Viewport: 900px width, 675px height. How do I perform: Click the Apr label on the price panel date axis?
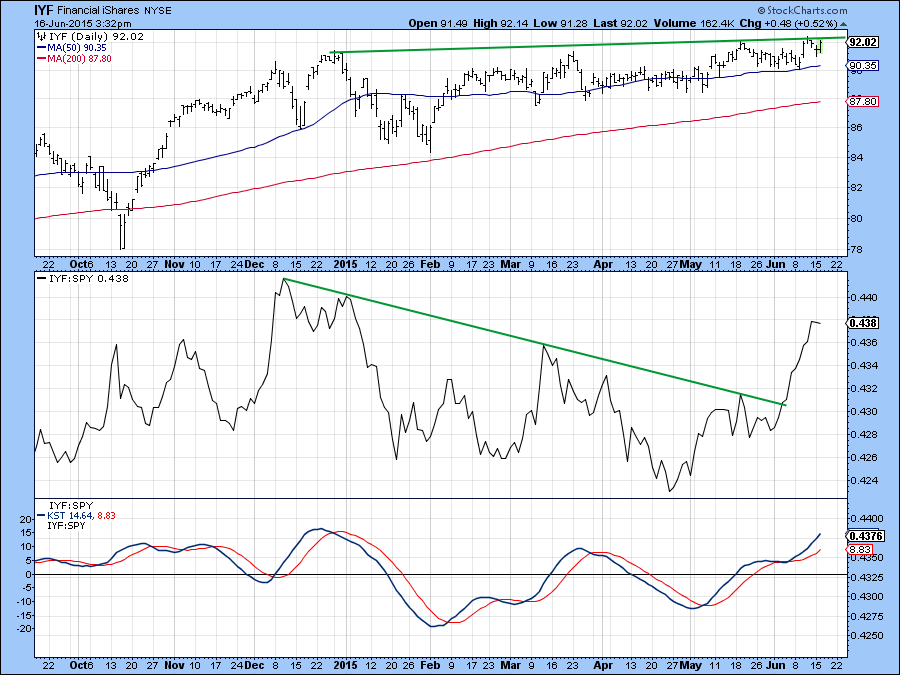603,265
